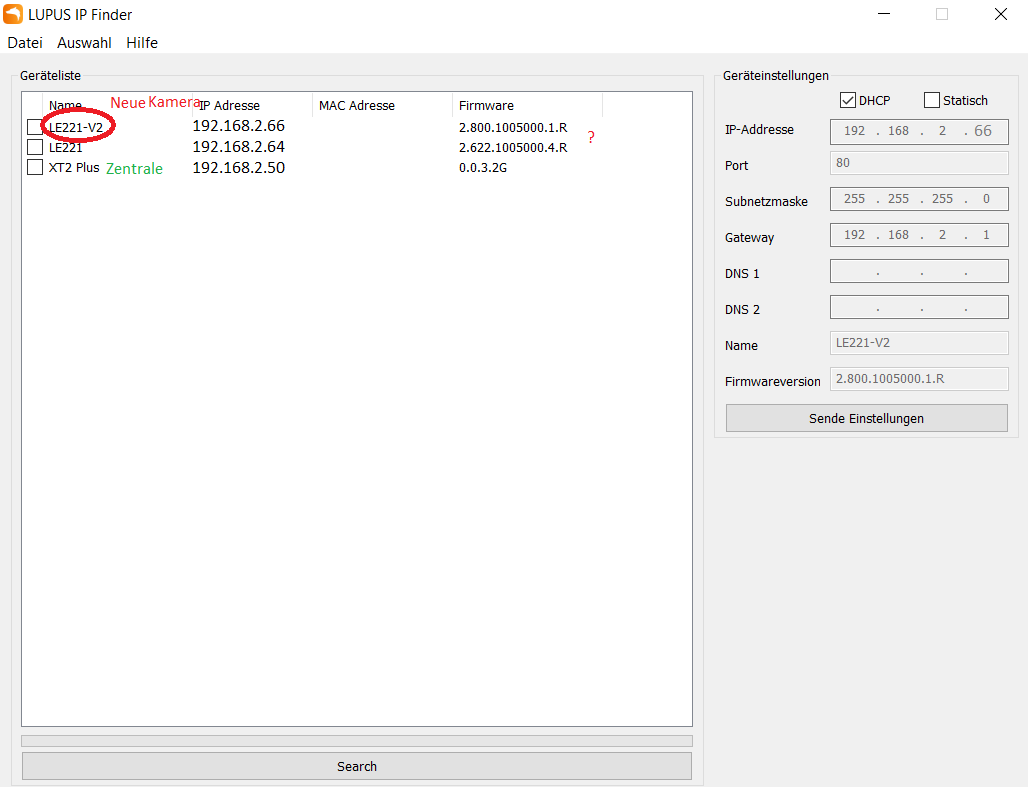Click the Firmwareversion field
The height and width of the screenshot is (787, 1028).
point(919,378)
